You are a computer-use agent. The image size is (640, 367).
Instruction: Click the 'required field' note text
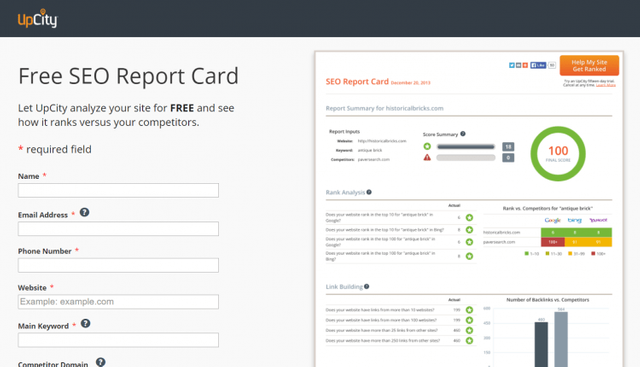59,149
